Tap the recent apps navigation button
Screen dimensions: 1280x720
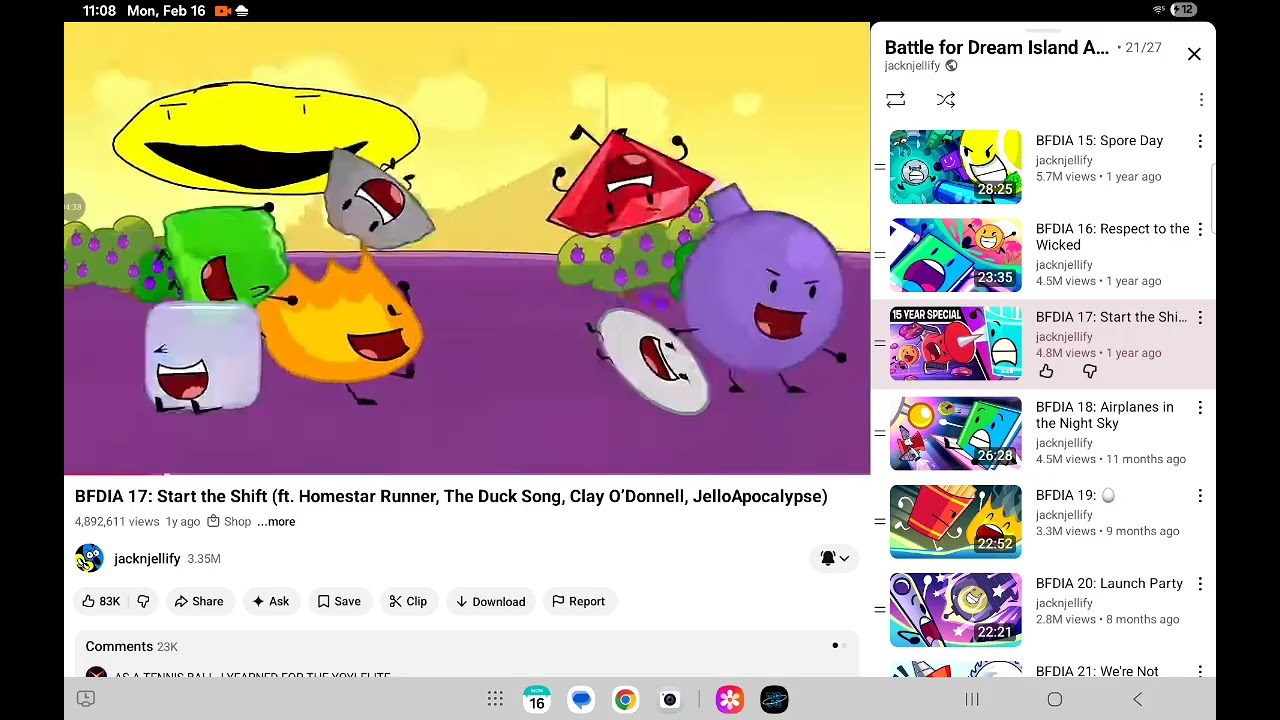[x=972, y=699]
